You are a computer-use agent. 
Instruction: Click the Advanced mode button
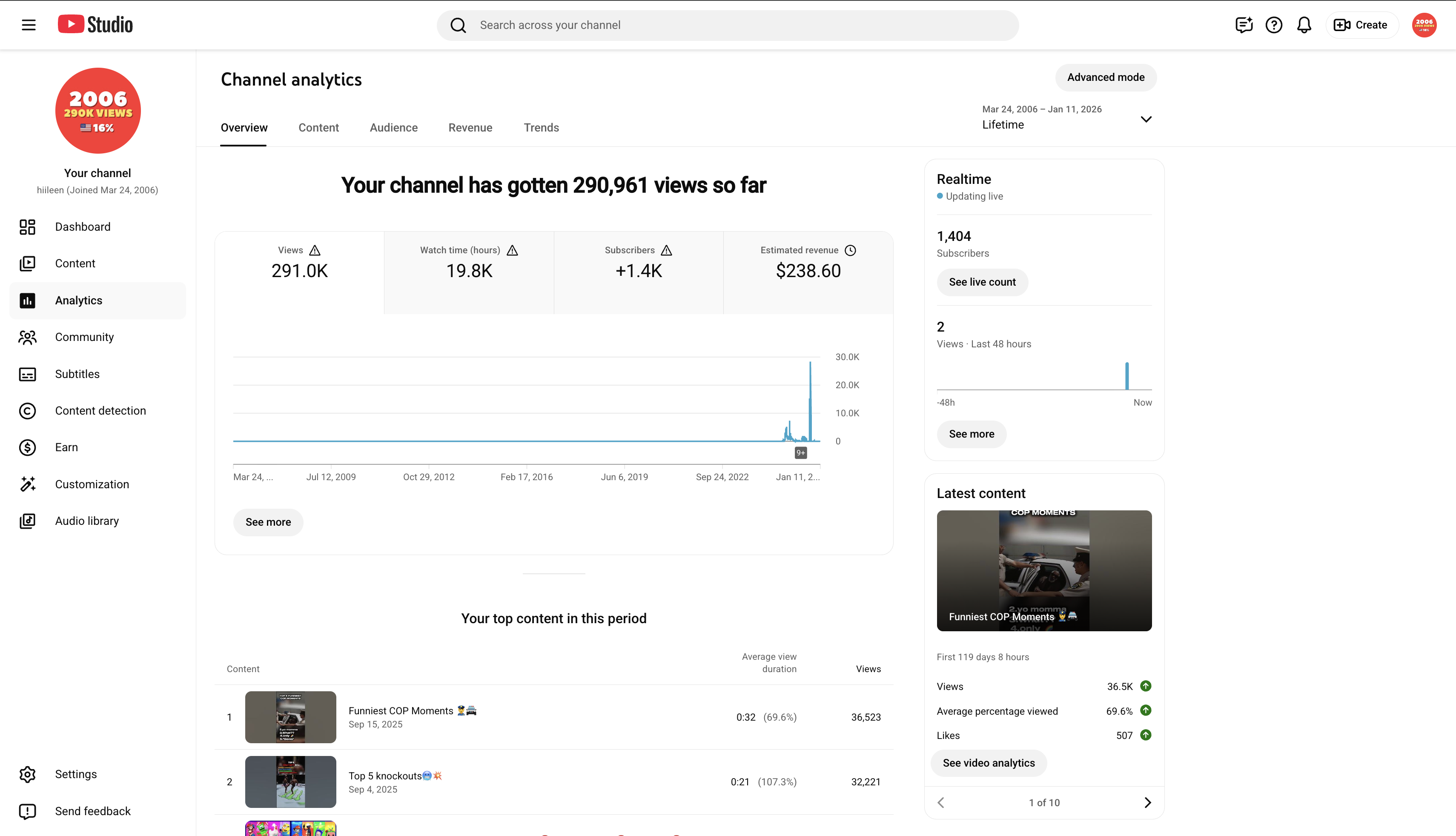(1105, 77)
